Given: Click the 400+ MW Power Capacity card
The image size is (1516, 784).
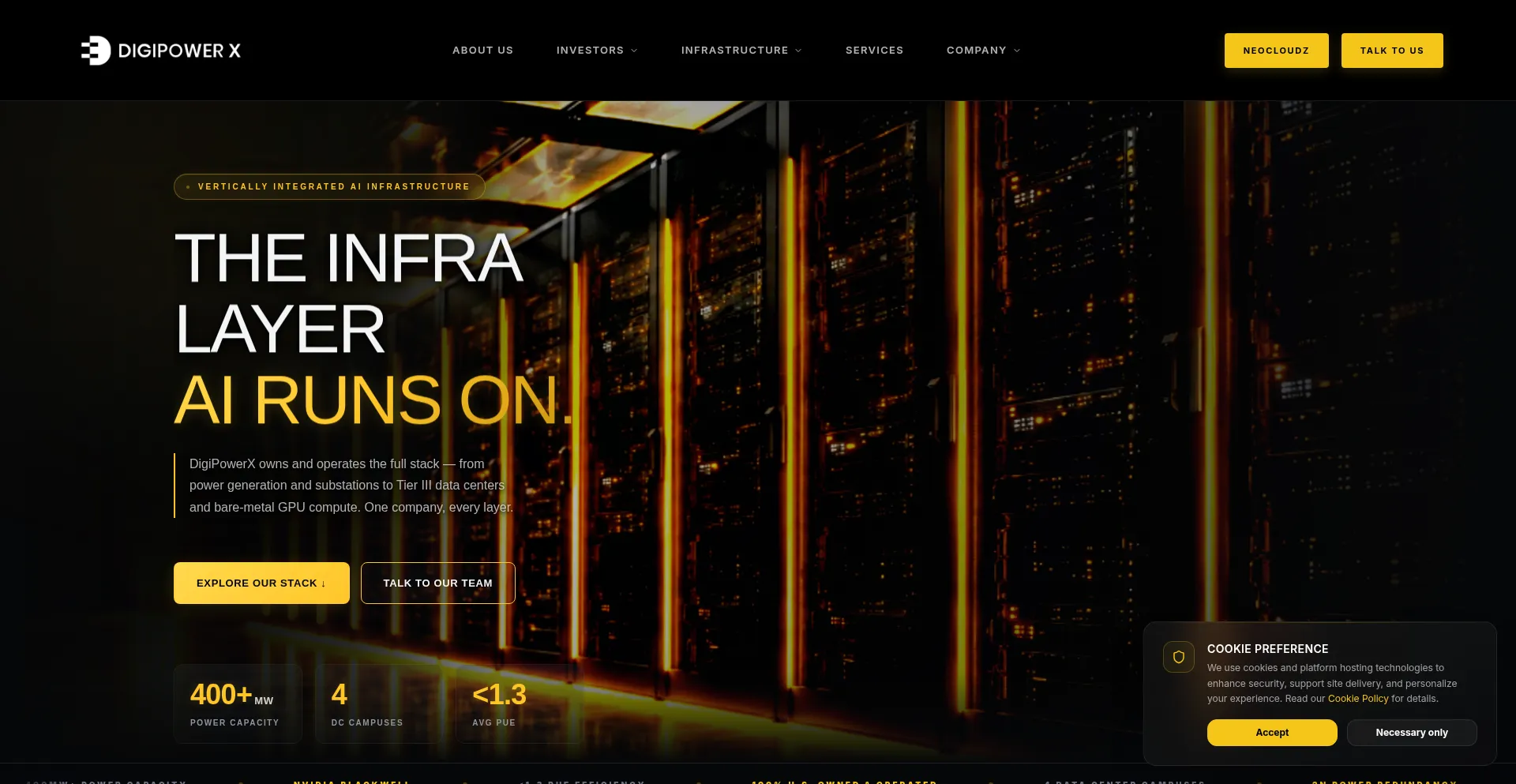Looking at the screenshot, I should click(238, 703).
